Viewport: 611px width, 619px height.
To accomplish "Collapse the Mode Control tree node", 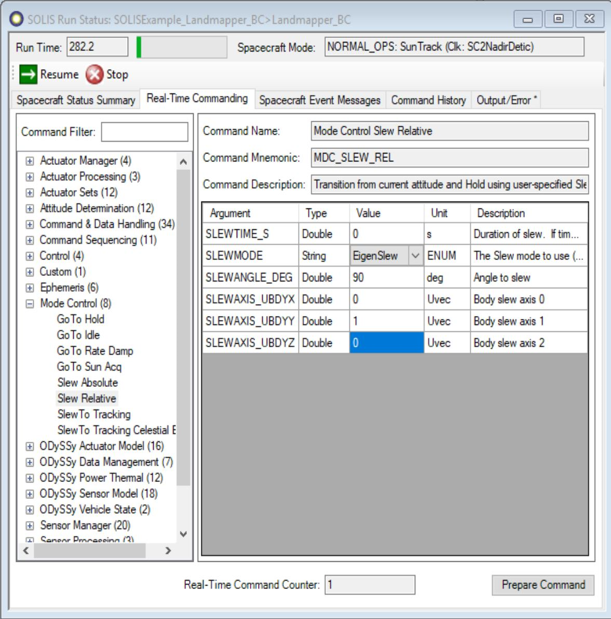I will [x=30, y=304].
